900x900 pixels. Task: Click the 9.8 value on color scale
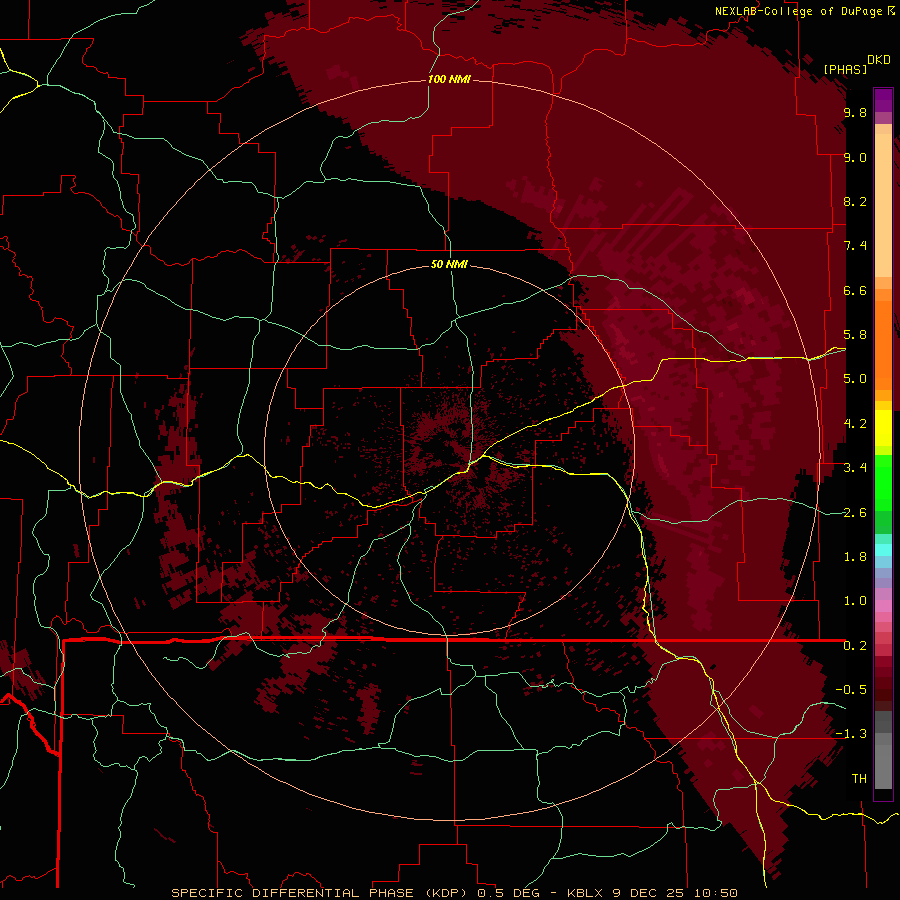pyautogui.click(x=855, y=112)
